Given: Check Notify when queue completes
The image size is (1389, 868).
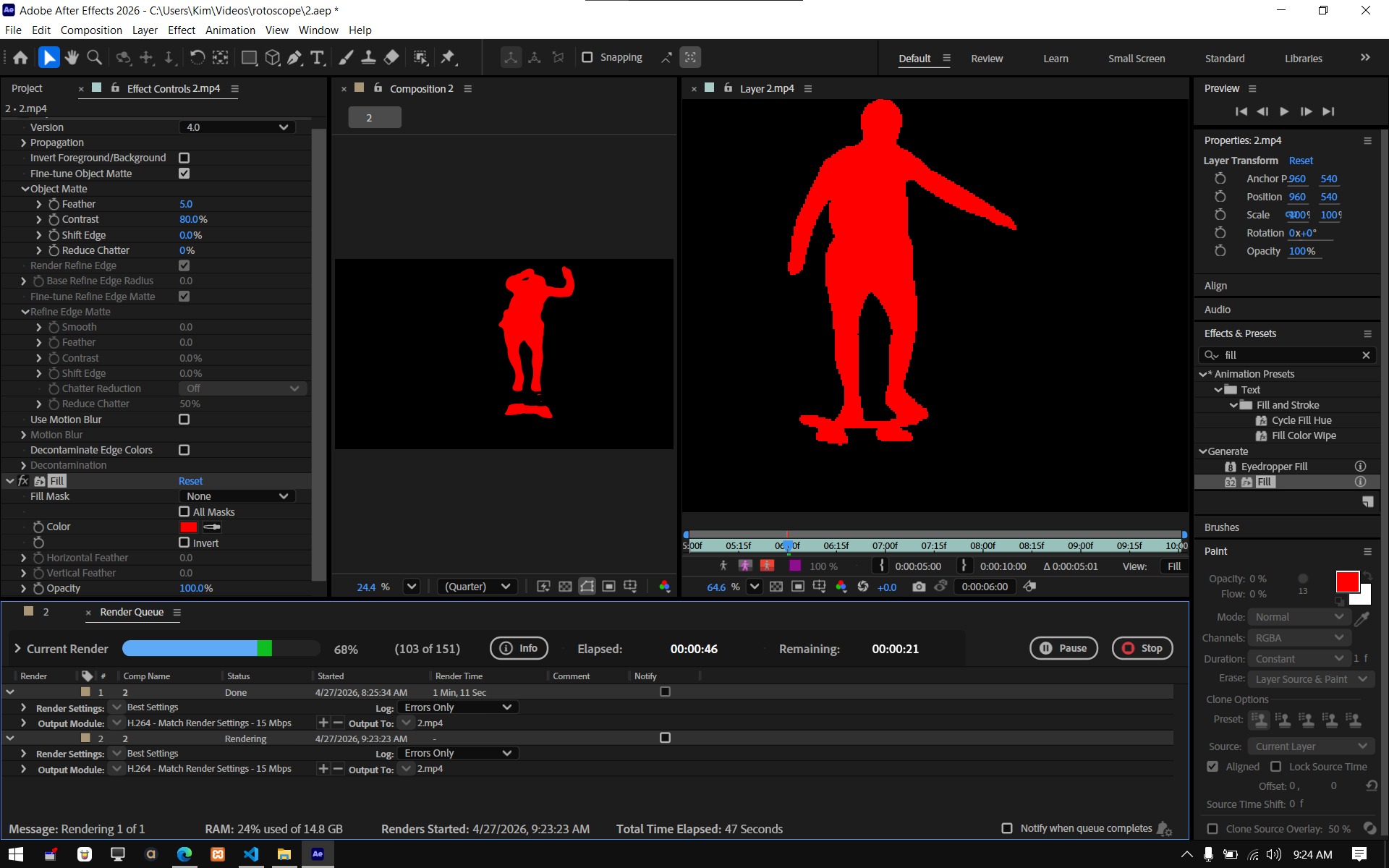Looking at the screenshot, I should click(x=1006, y=828).
